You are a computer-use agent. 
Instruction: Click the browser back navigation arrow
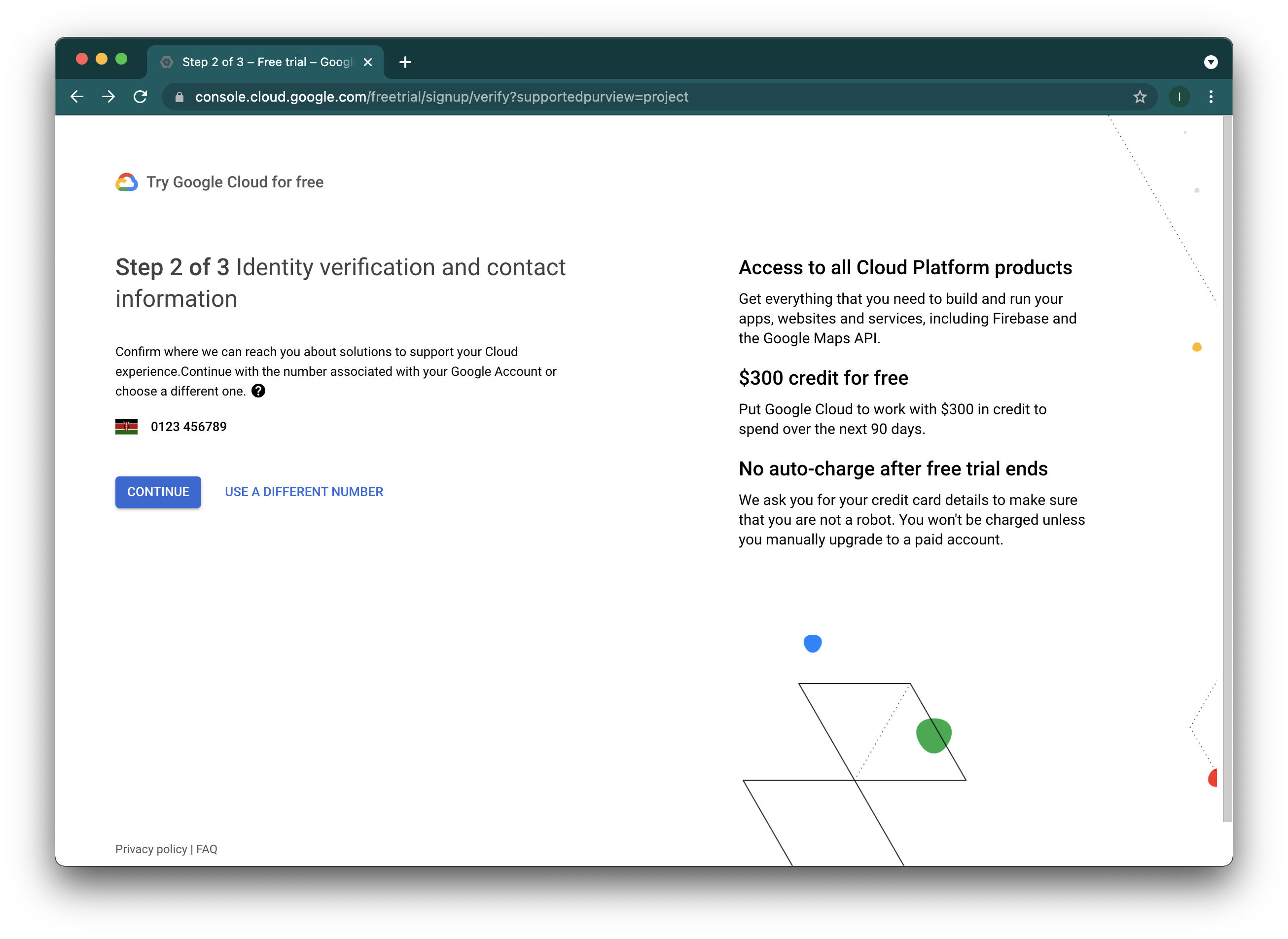tap(77, 97)
